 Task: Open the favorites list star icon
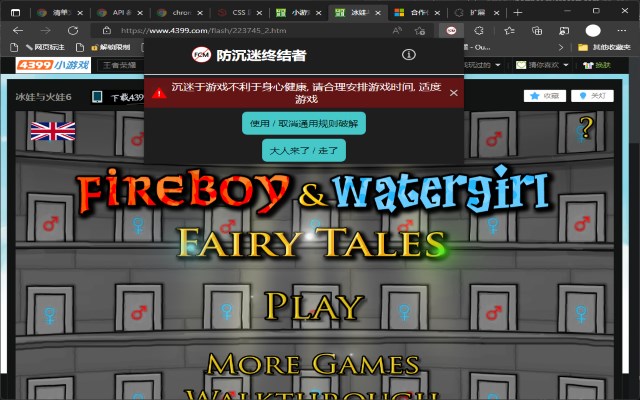509,31
